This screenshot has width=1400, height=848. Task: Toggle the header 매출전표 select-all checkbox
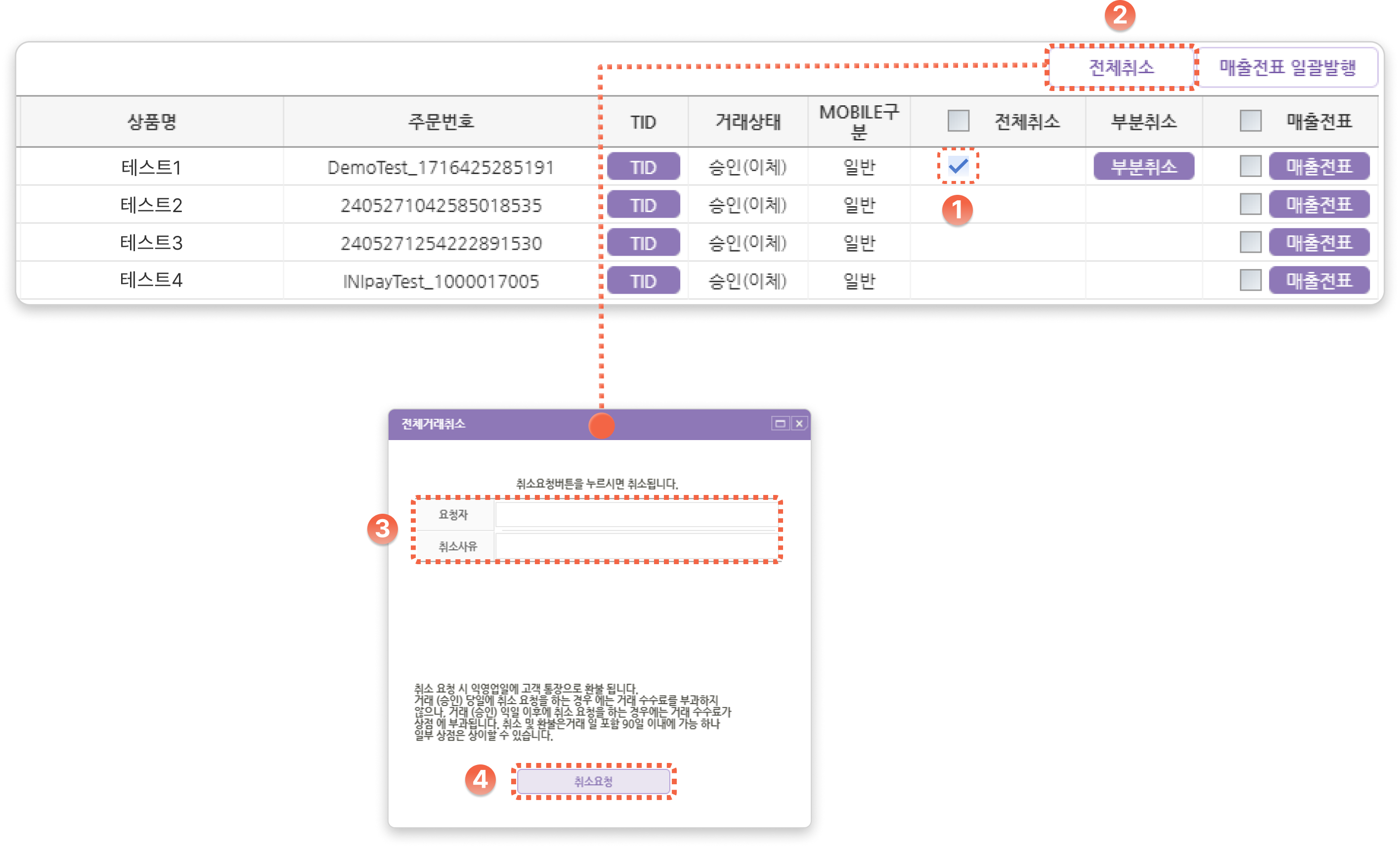(x=1250, y=121)
